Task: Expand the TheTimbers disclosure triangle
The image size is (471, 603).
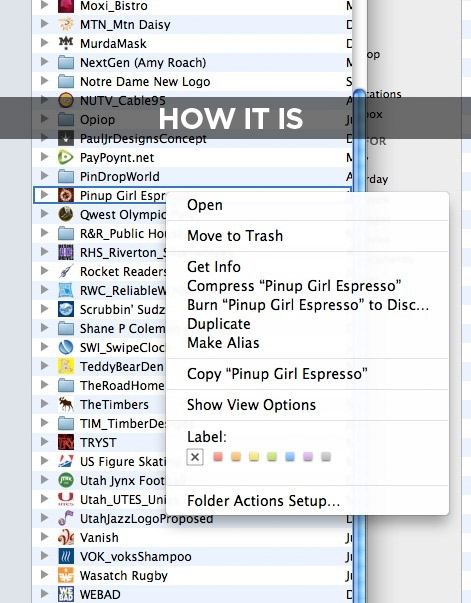Action: pos(45,404)
